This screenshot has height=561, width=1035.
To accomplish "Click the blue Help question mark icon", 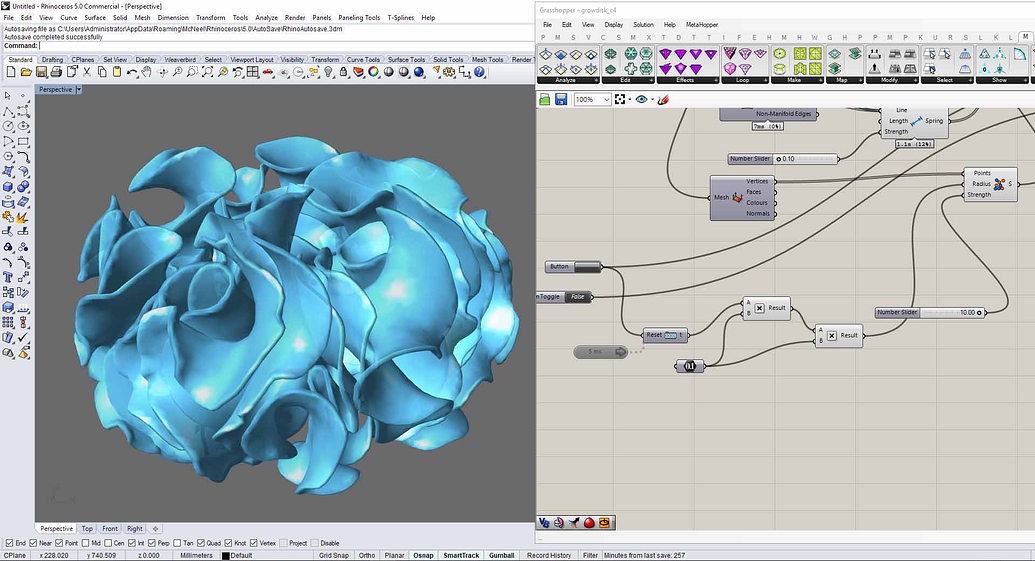I will [480, 72].
